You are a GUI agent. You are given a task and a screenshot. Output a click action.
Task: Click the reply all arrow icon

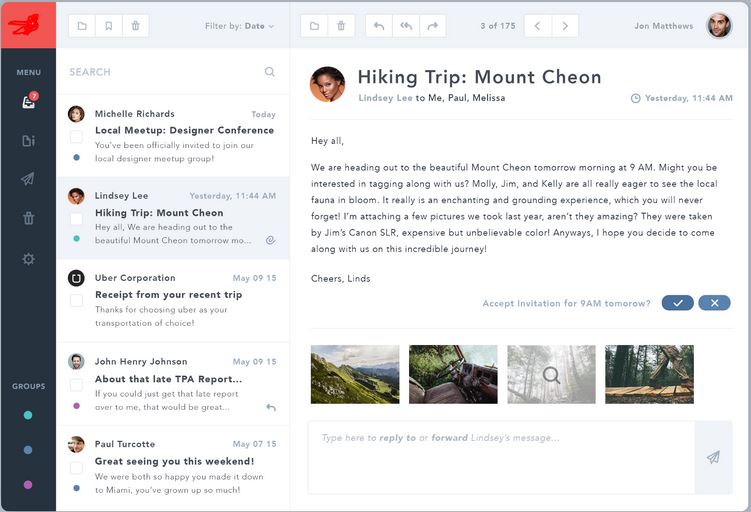[405, 26]
